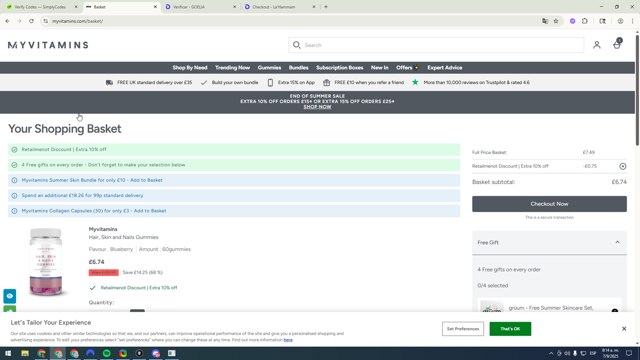View site information icon in address bar

45,21
